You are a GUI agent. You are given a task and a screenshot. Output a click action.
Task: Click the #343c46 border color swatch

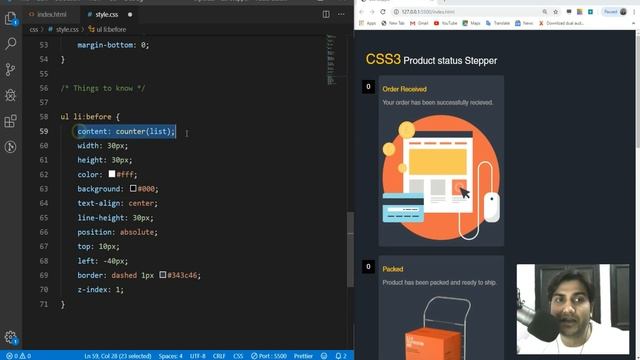[162, 275]
